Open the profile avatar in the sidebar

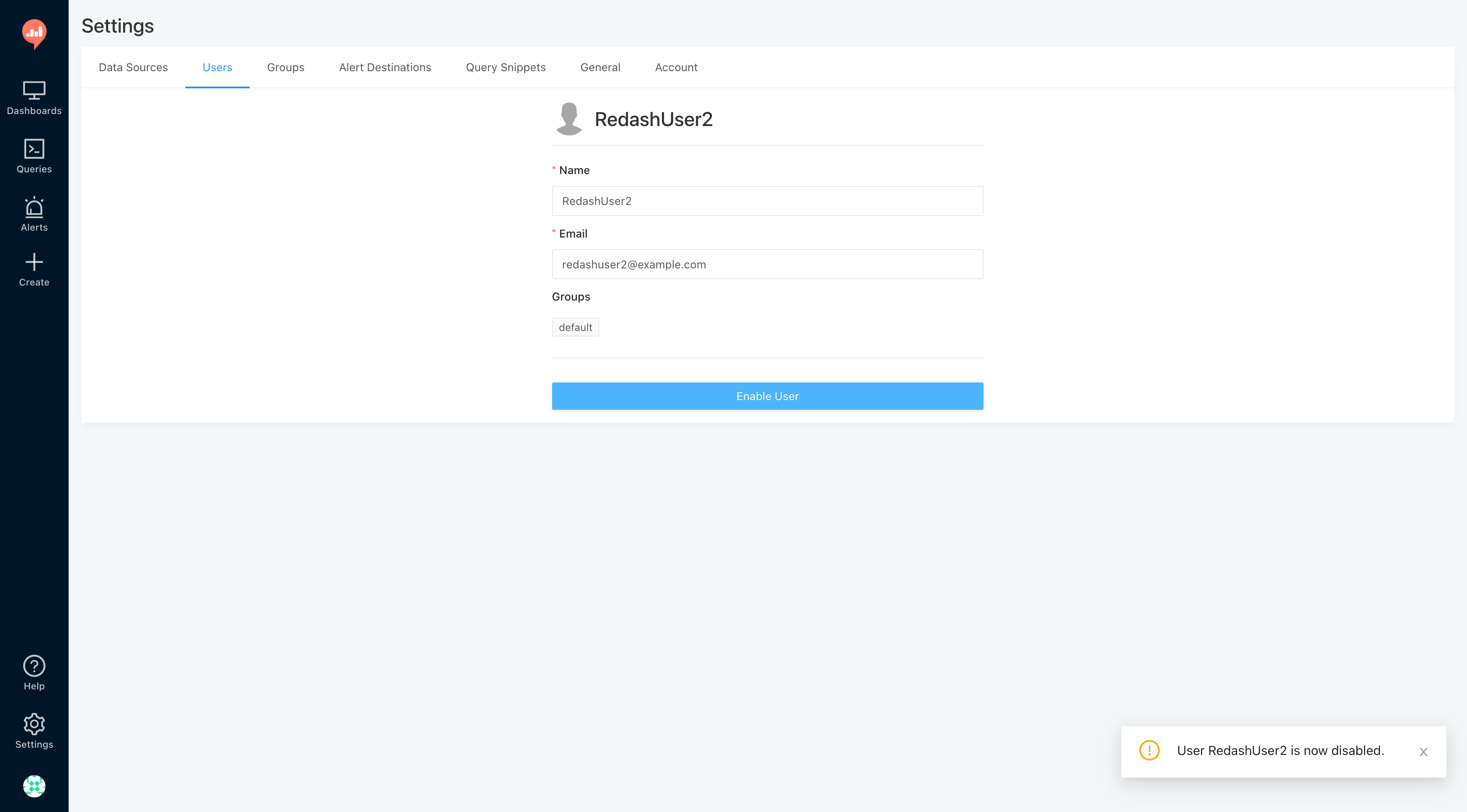coord(34,786)
